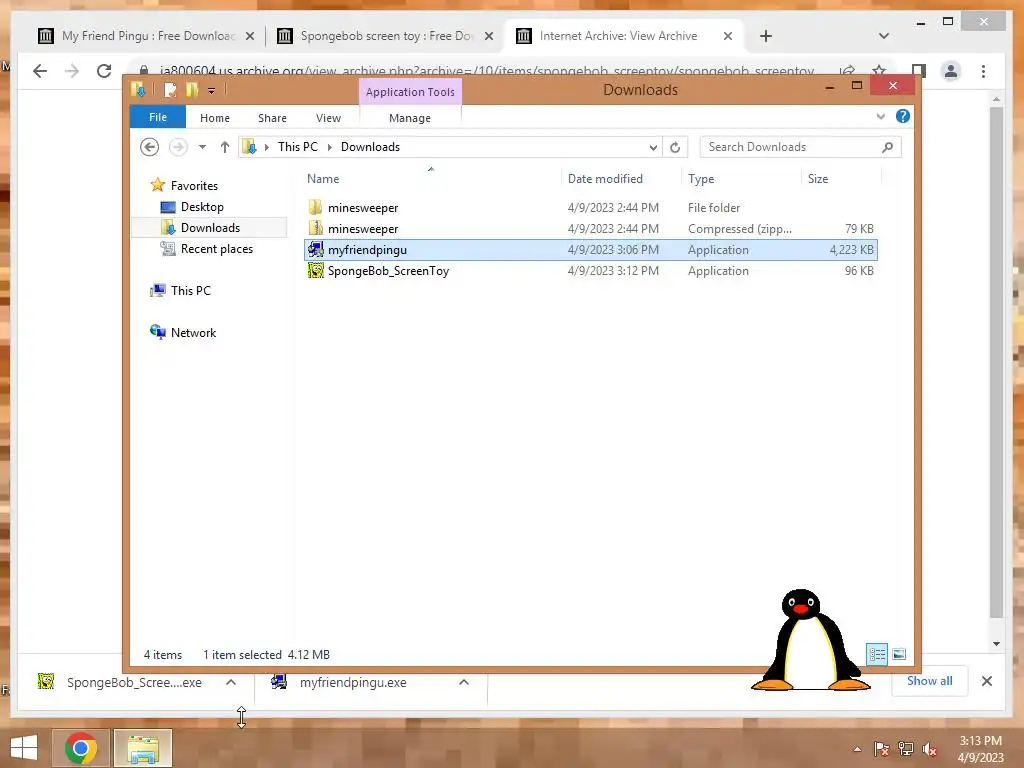The width and height of the screenshot is (1024, 768).
Task: Click the Favorites heading
Action: (194, 185)
